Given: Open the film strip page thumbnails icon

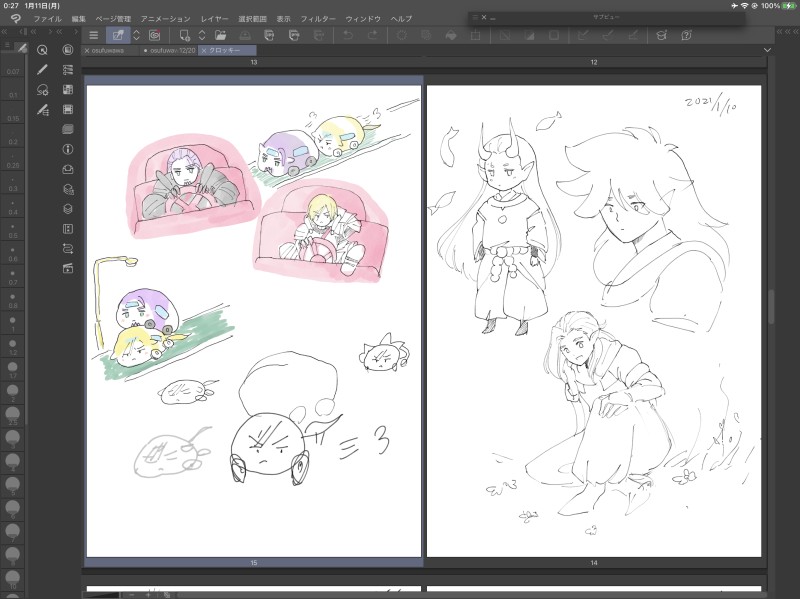Looking at the screenshot, I should click(68, 89).
